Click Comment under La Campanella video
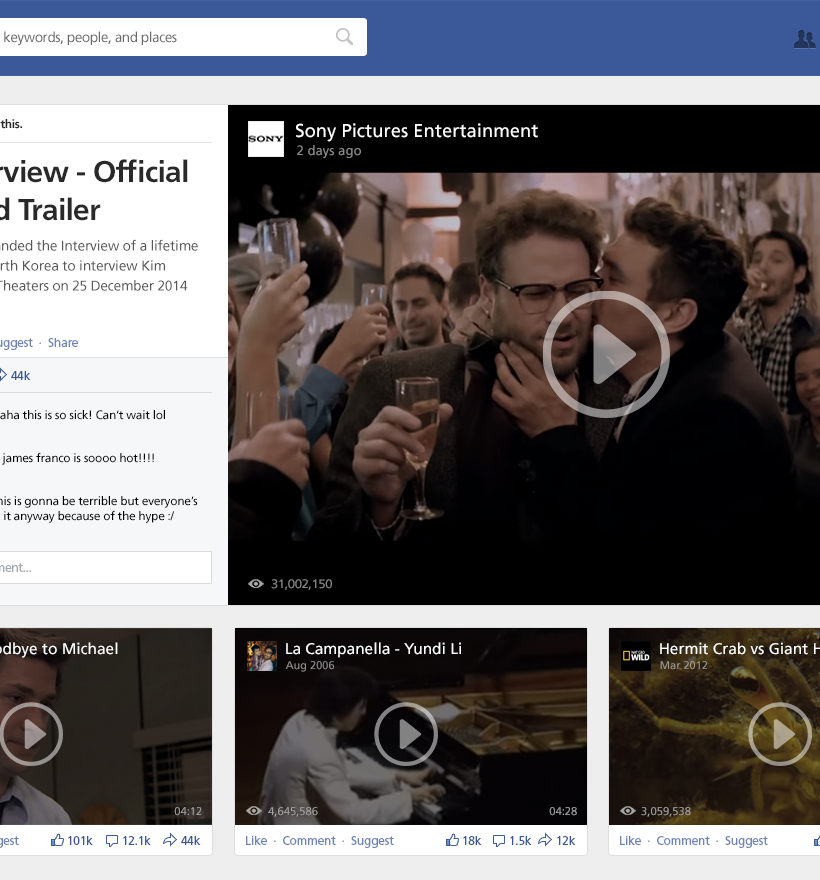Image resolution: width=820 pixels, height=880 pixels. (x=309, y=841)
